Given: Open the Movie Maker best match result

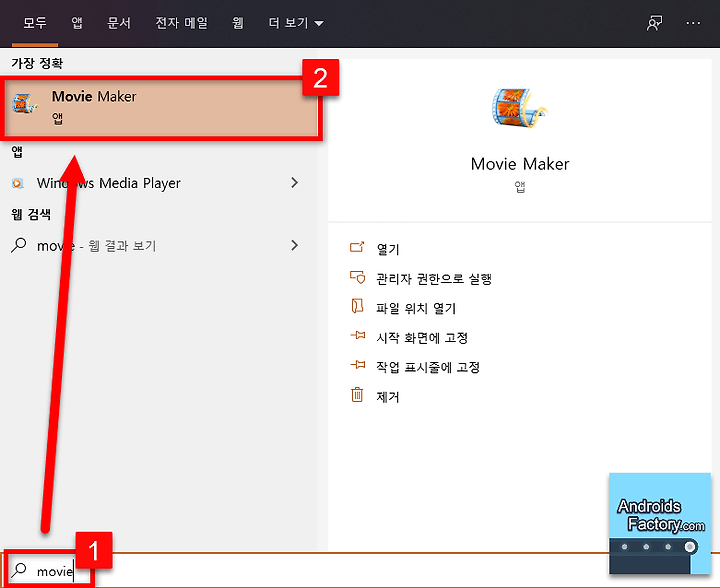Looking at the screenshot, I should (x=159, y=108).
